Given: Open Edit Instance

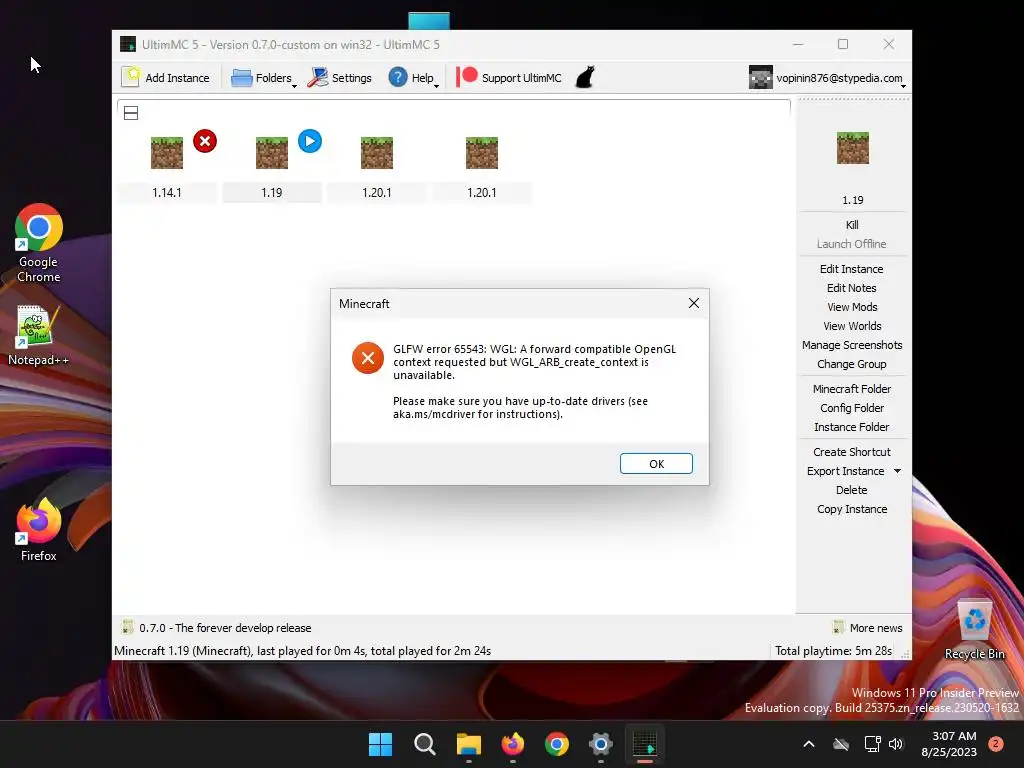Looking at the screenshot, I should coord(852,269).
